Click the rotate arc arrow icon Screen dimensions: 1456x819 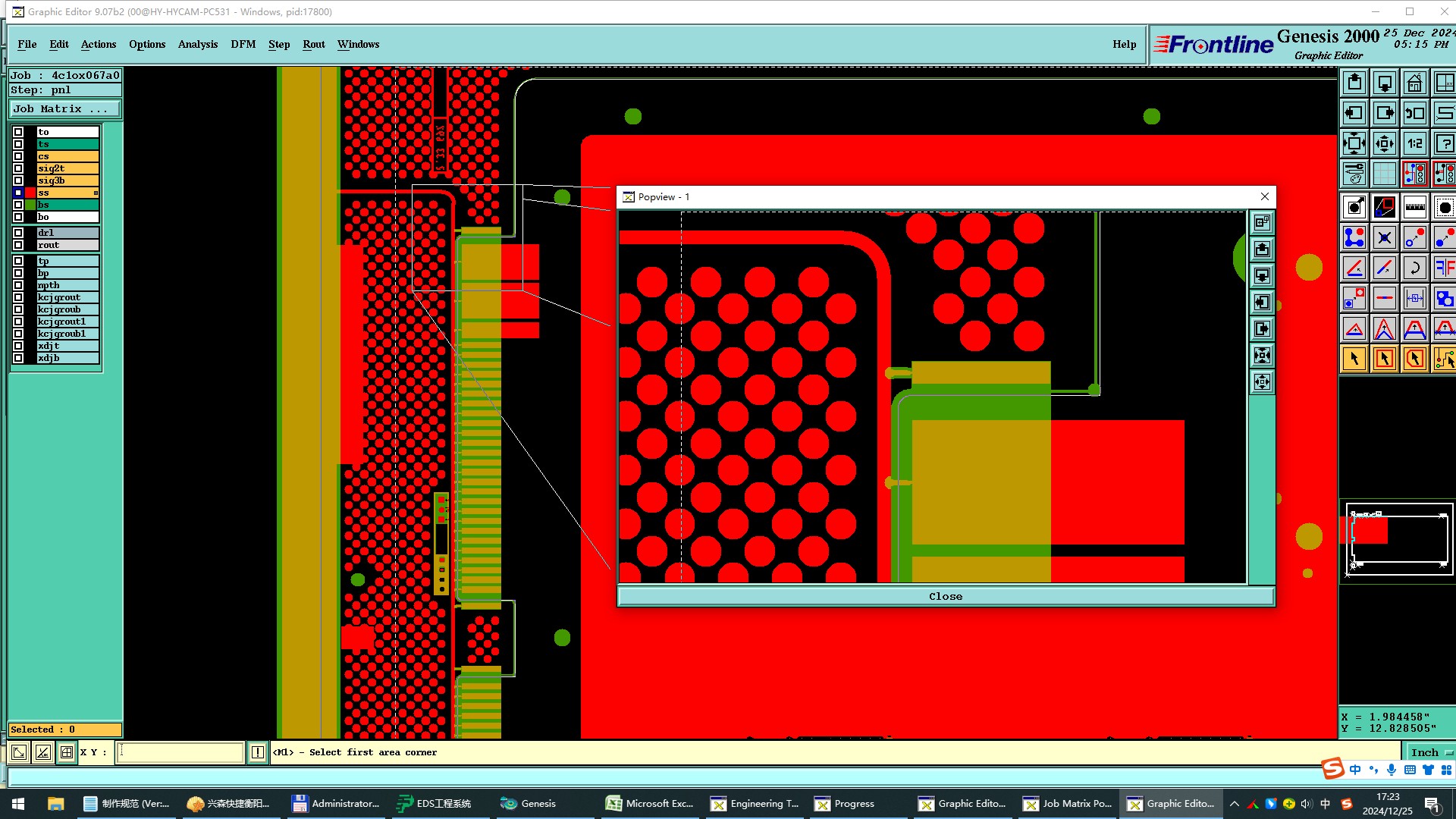coord(1415,268)
